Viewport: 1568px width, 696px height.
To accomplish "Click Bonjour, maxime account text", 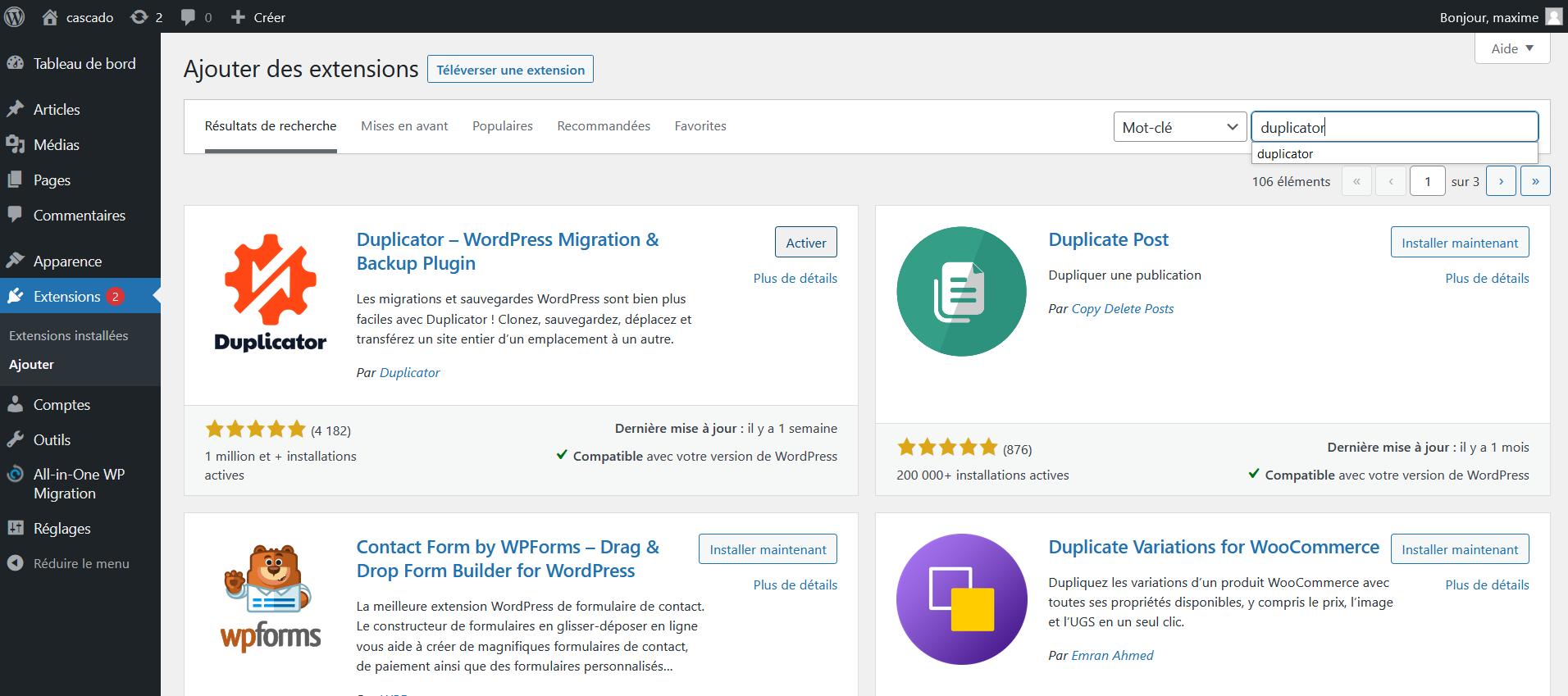I will [x=1488, y=17].
